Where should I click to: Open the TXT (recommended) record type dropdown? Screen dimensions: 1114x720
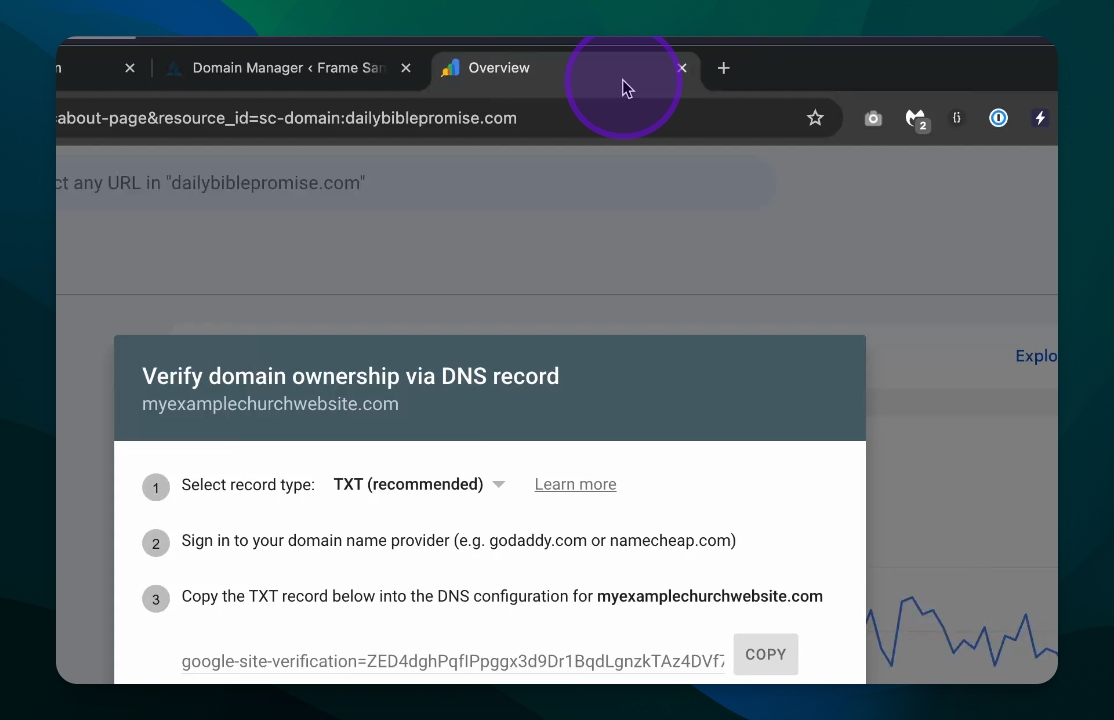tap(419, 485)
